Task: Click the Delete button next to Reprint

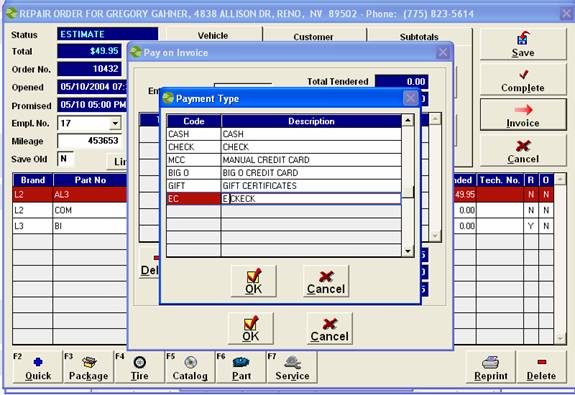Action: point(541,367)
